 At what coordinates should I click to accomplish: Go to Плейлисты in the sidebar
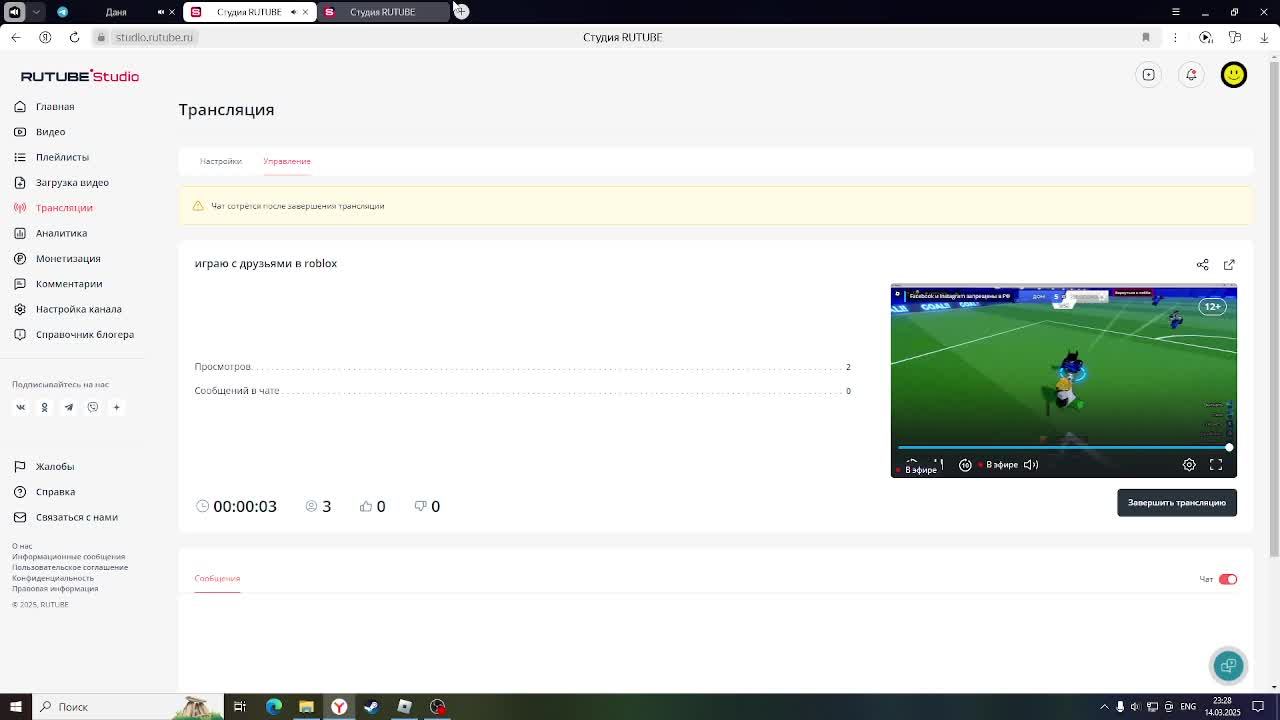(x=52, y=157)
